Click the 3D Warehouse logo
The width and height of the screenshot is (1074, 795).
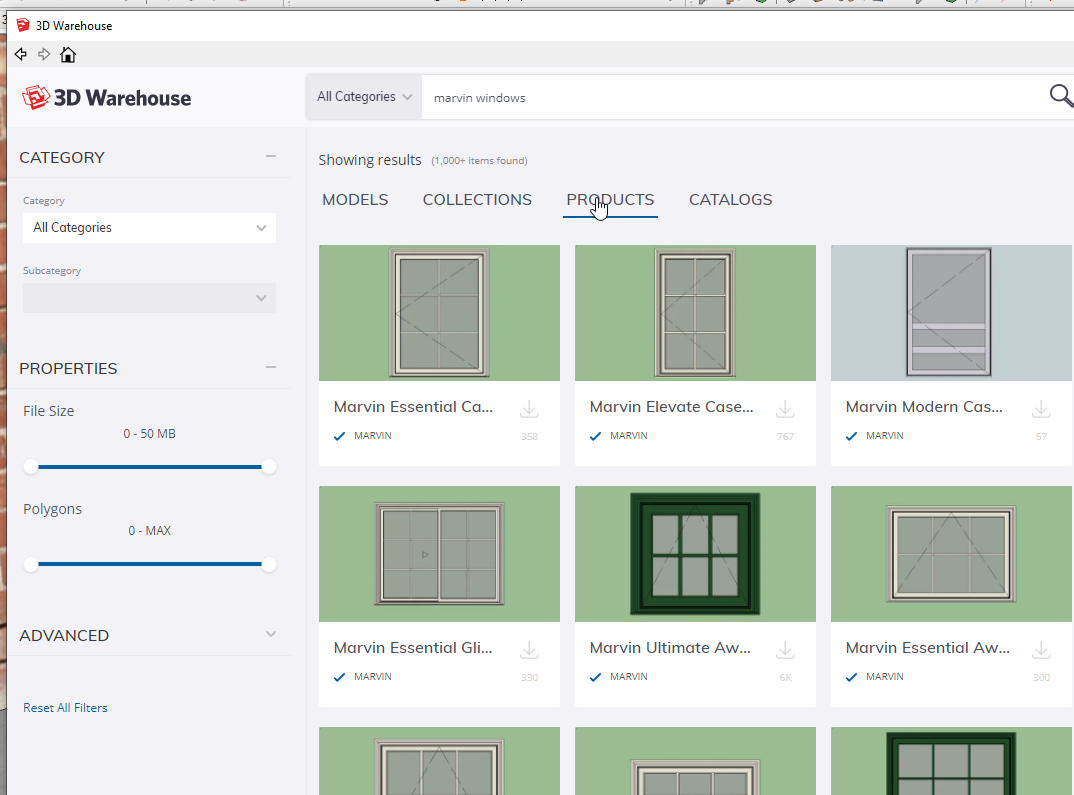point(106,98)
